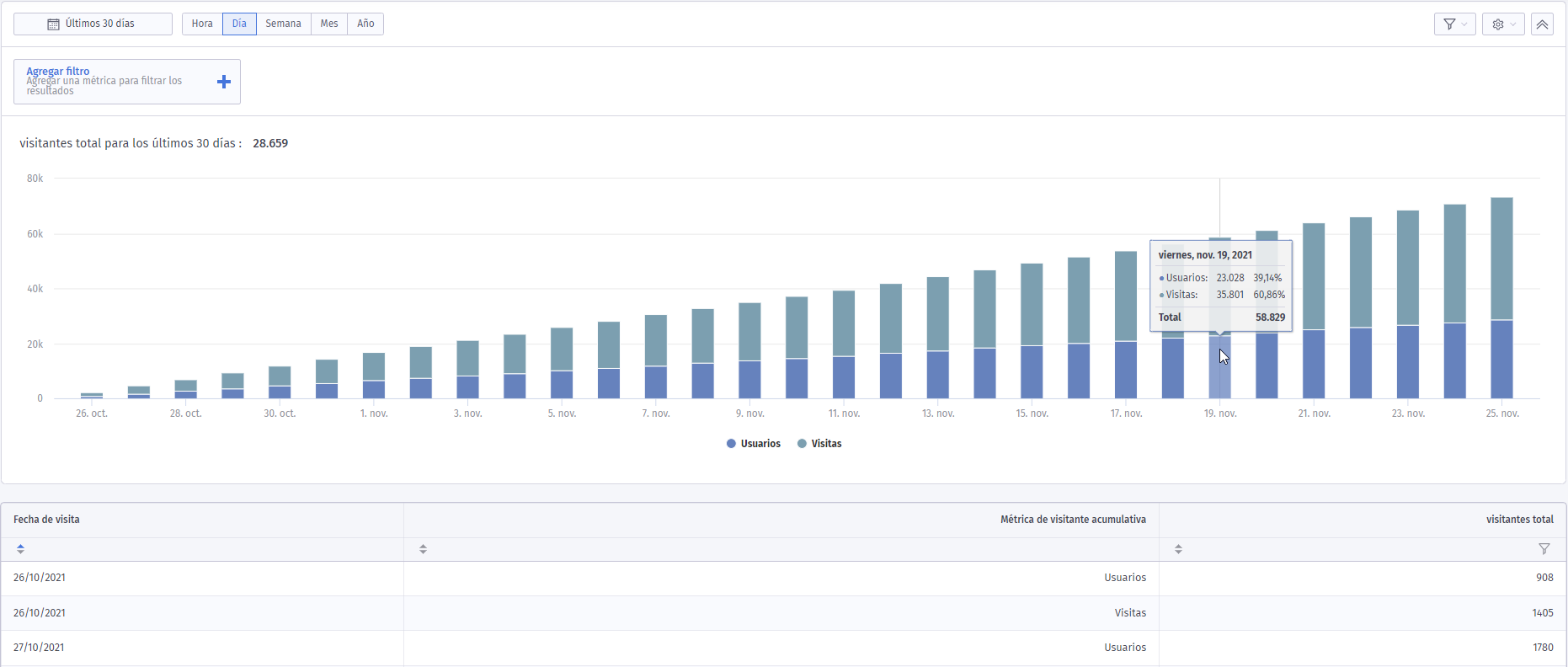The height and width of the screenshot is (667, 1568).
Task: Switch granularity to Año
Action: coord(365,24)
